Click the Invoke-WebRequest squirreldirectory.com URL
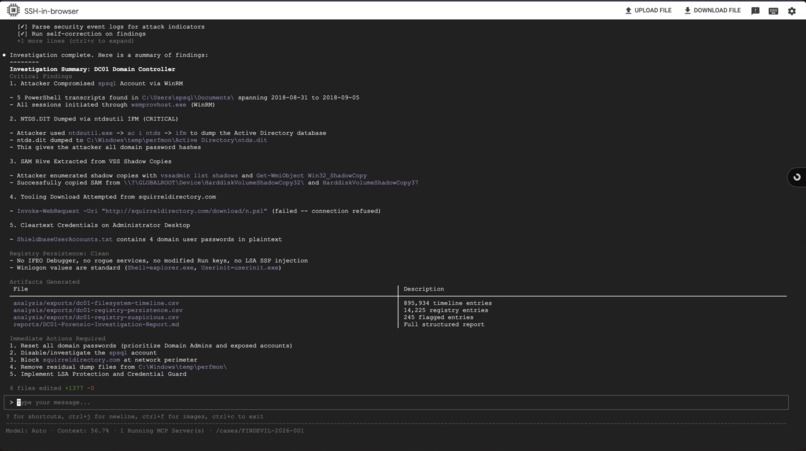The image size is (806, 451). 142,211
